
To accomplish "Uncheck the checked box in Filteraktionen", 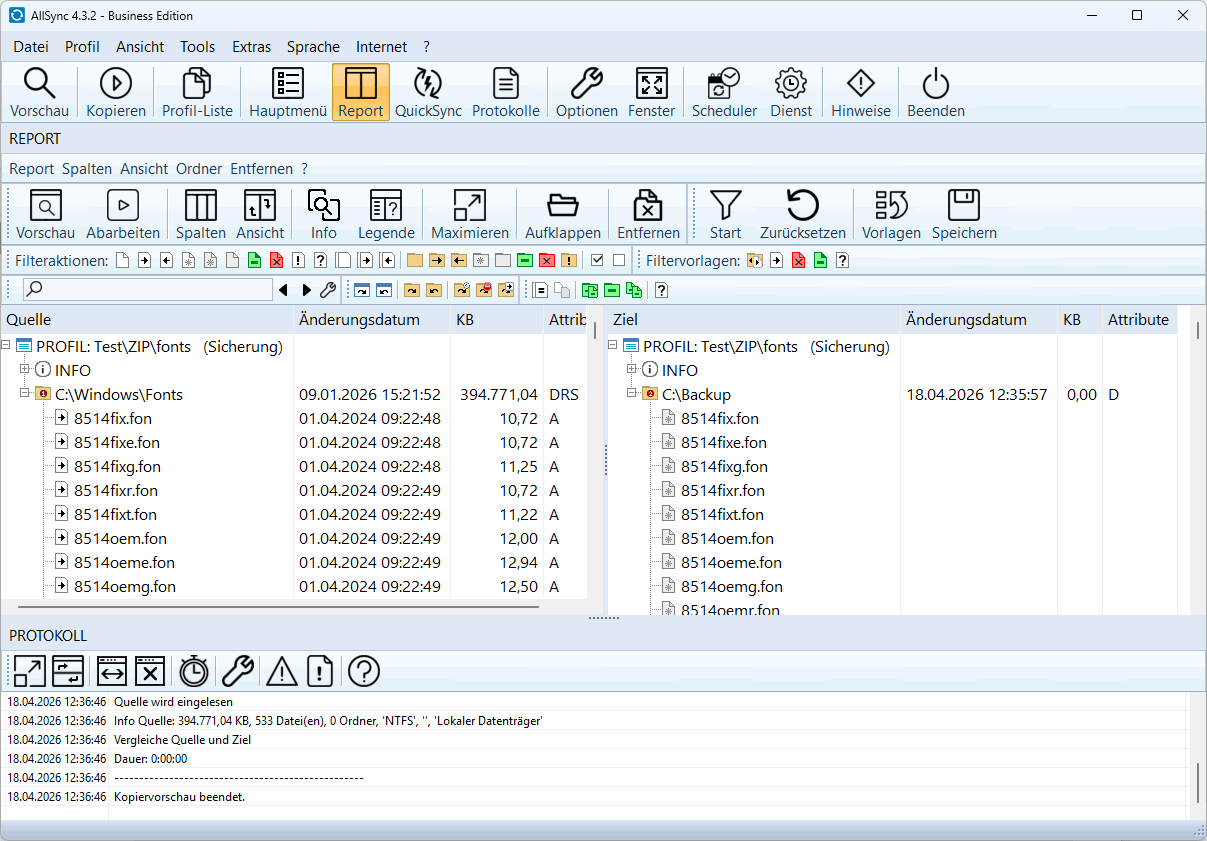I will tap(597, 261).
